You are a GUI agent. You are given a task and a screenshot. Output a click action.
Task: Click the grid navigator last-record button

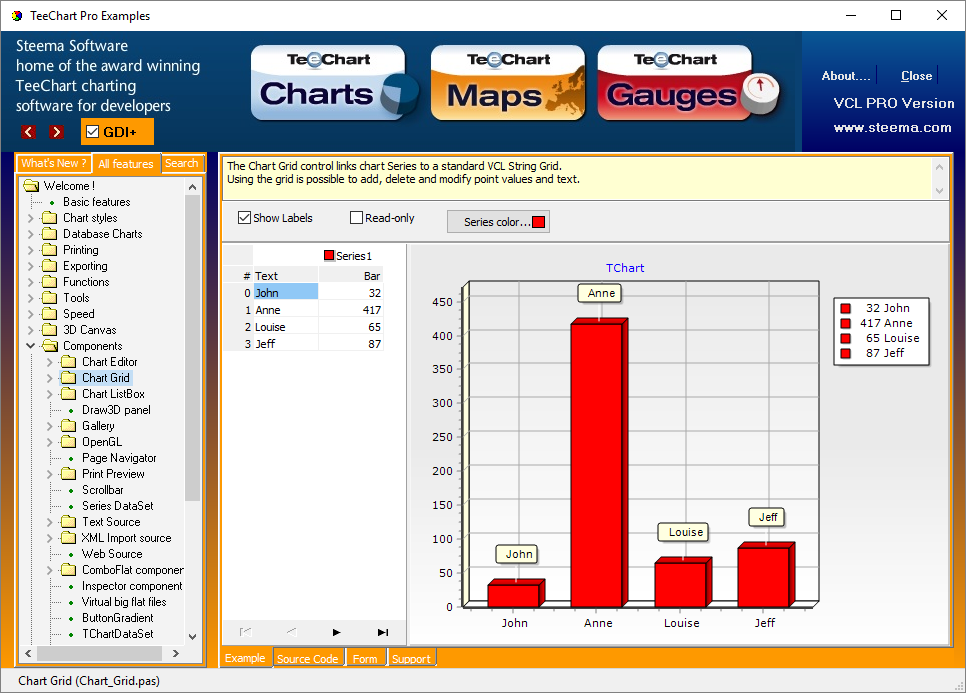pyautogui.click(x=383, y=632)
